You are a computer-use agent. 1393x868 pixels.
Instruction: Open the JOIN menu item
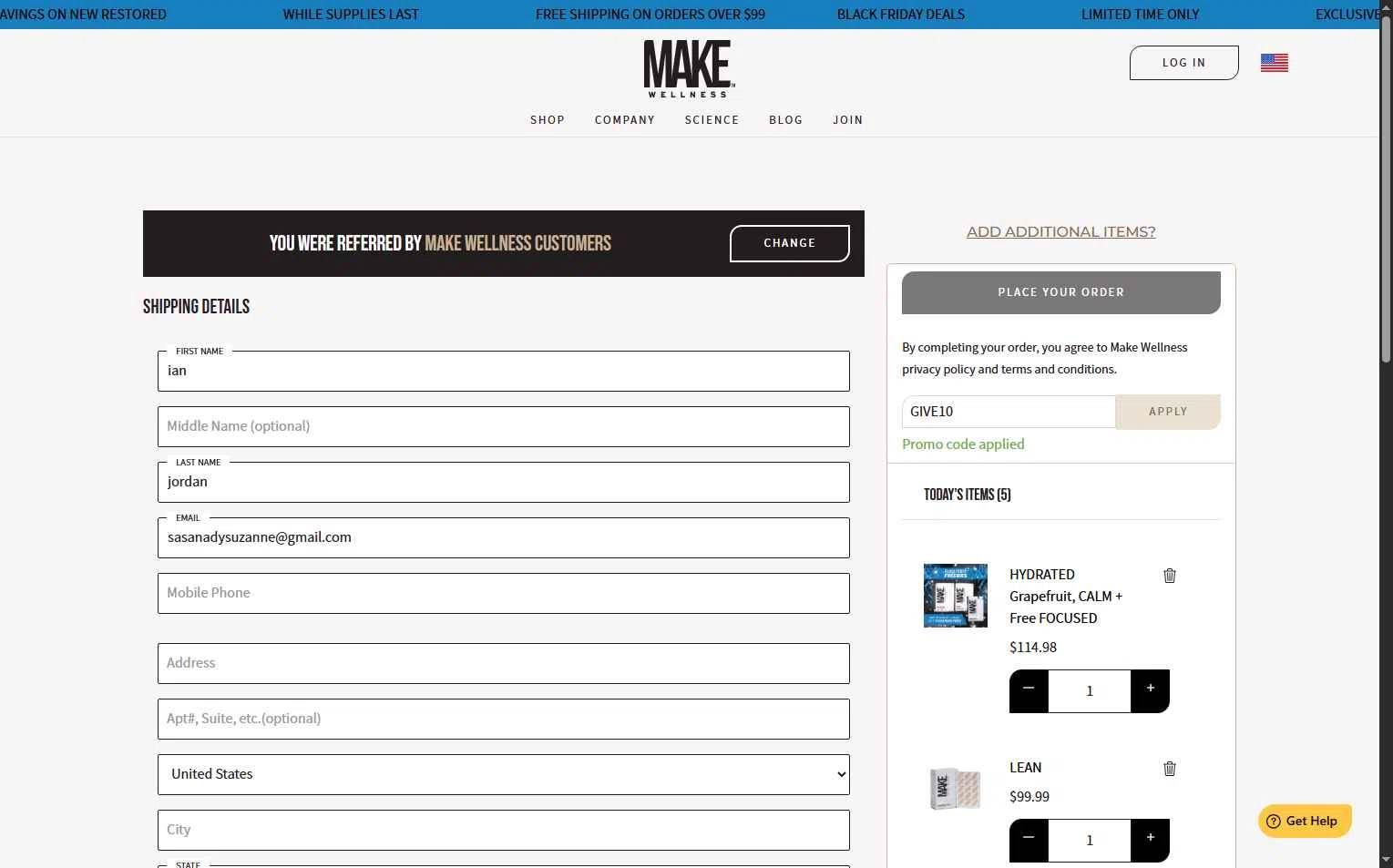coord(848,120)
